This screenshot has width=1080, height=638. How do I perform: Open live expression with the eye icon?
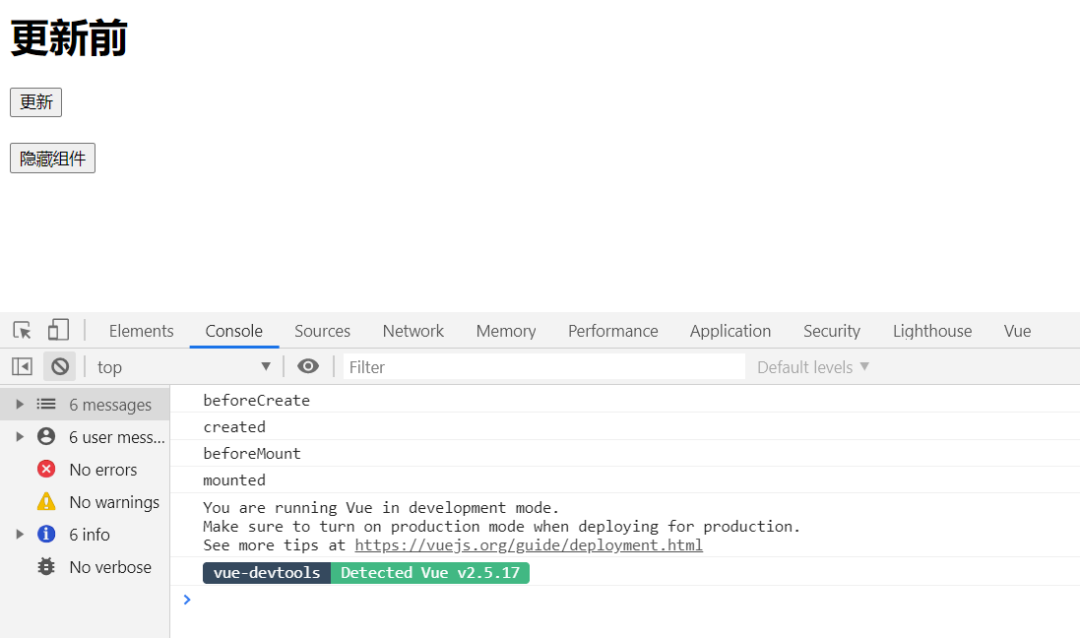308,367
